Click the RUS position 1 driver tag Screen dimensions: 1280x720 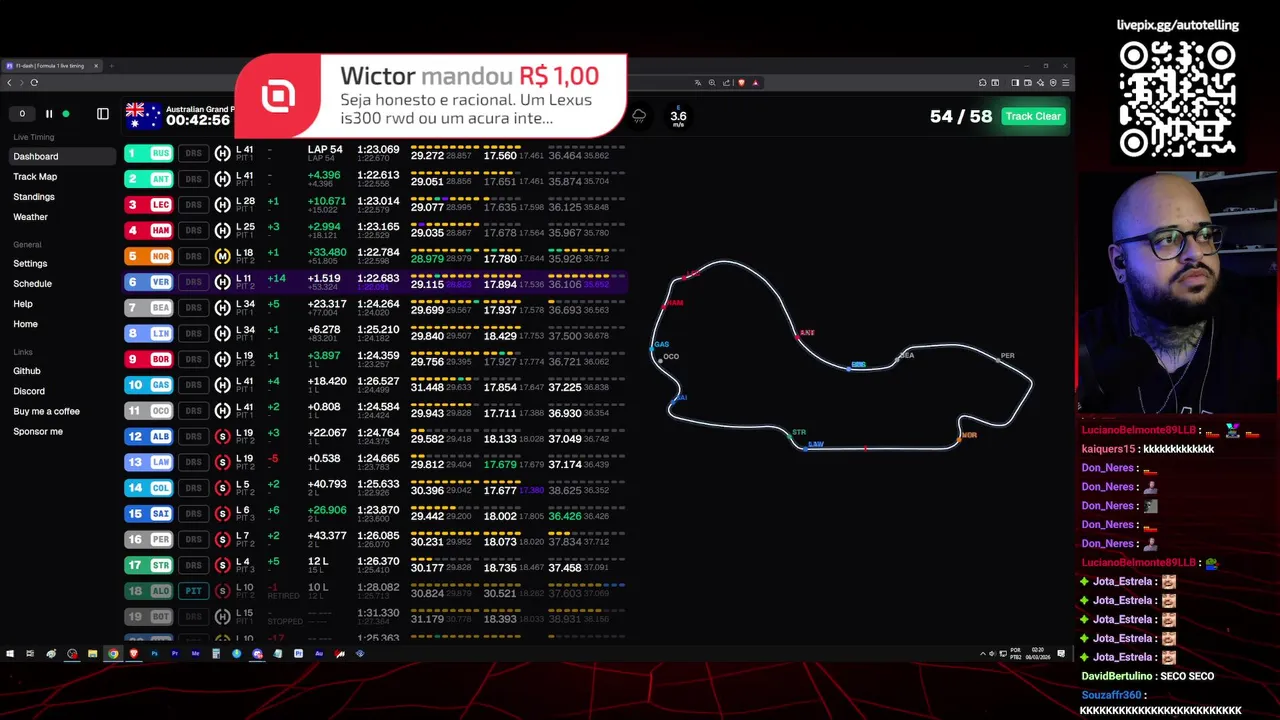(x=149, y=153)
